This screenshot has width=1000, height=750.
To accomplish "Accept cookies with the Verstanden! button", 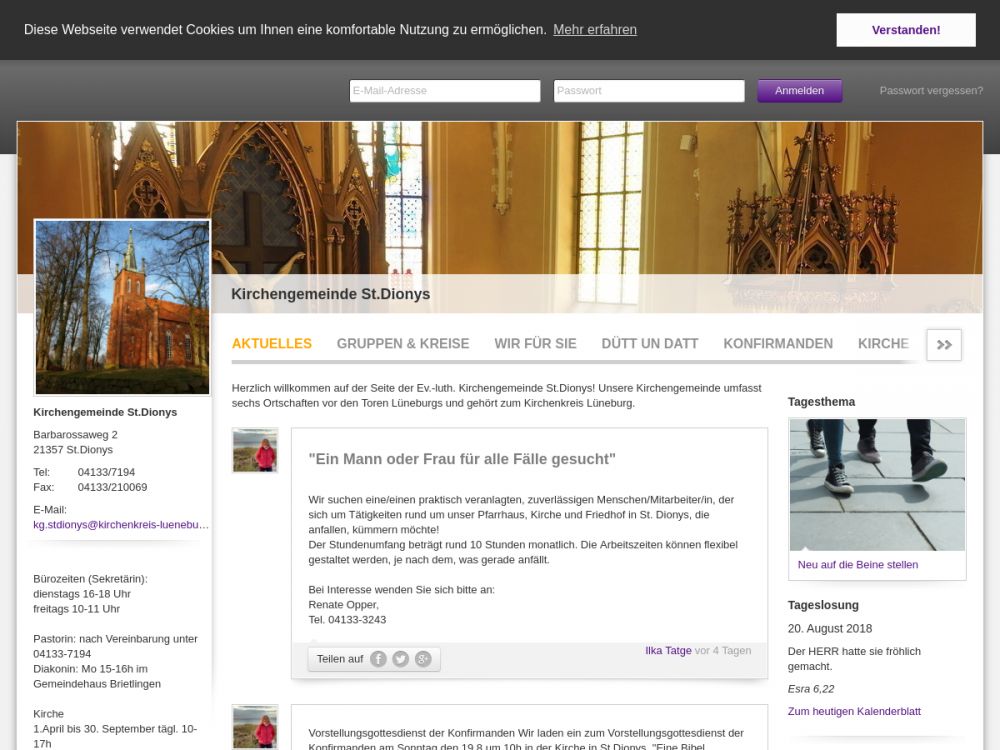I will (x=906, y=30).
